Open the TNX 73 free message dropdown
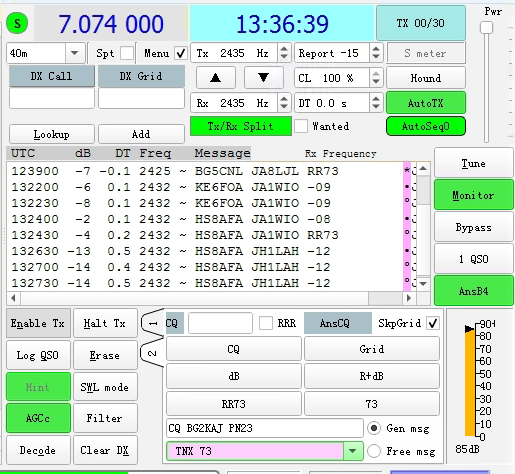This screenshot has width=515, height=474. 353,451
